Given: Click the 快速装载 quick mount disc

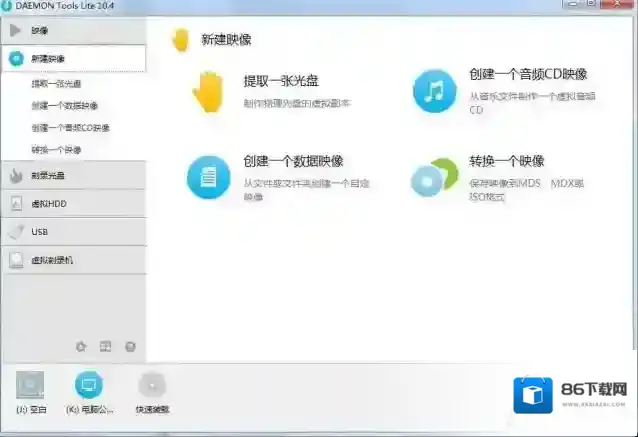Looking at the screenshot, I should 151,385.
